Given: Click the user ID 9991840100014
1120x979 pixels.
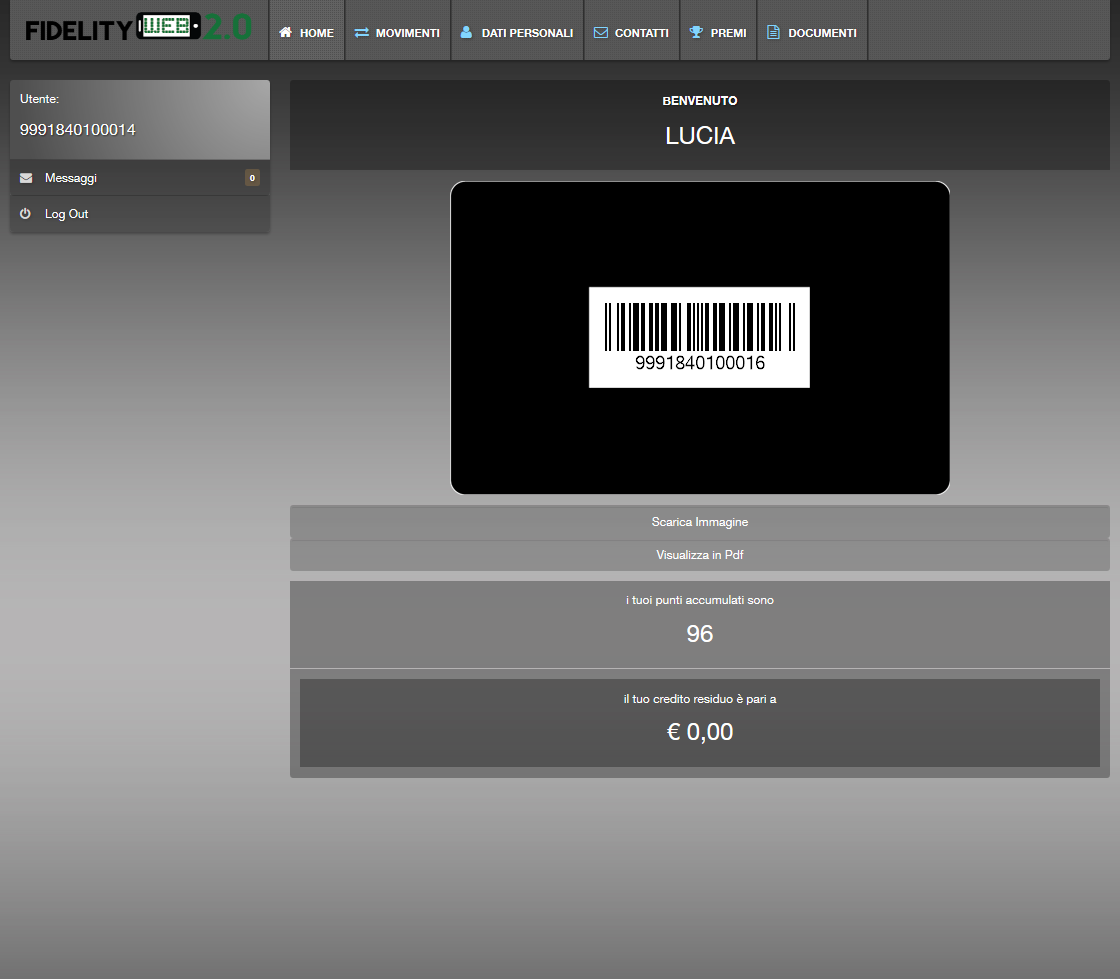Looking at the screenshot, I should 78,129.
